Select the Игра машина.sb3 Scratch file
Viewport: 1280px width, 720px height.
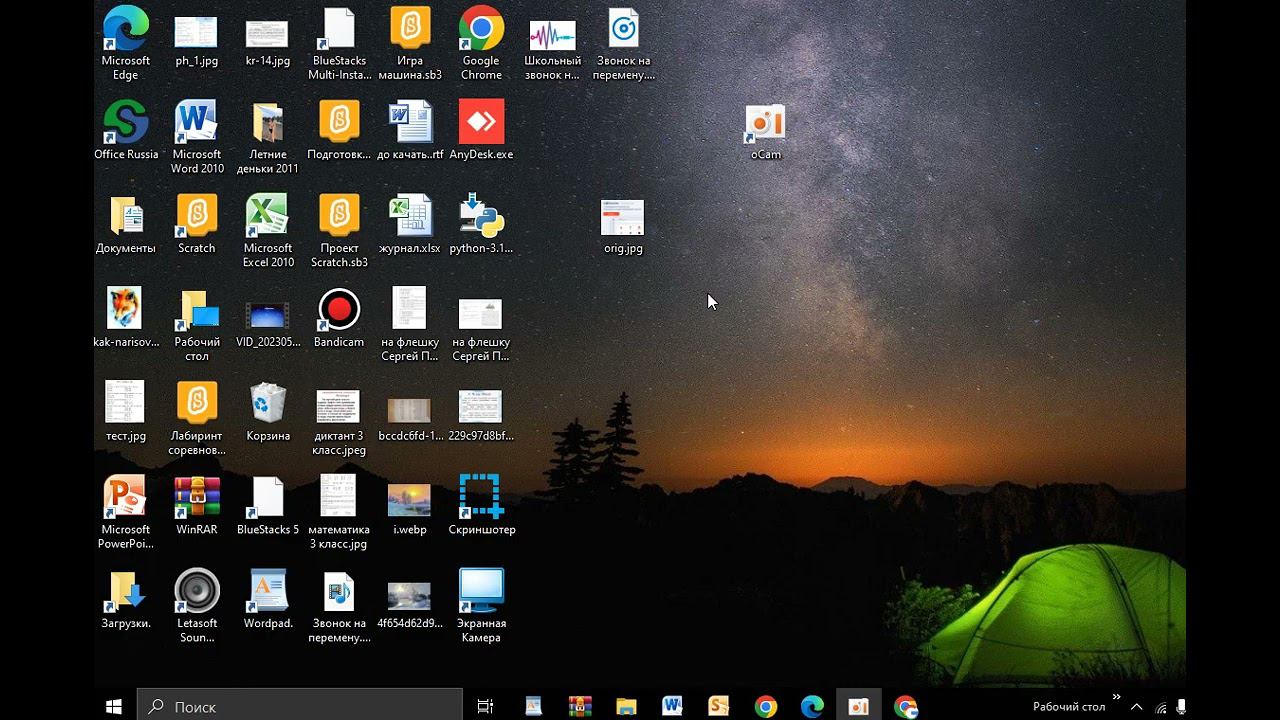[x=410, y=44]
